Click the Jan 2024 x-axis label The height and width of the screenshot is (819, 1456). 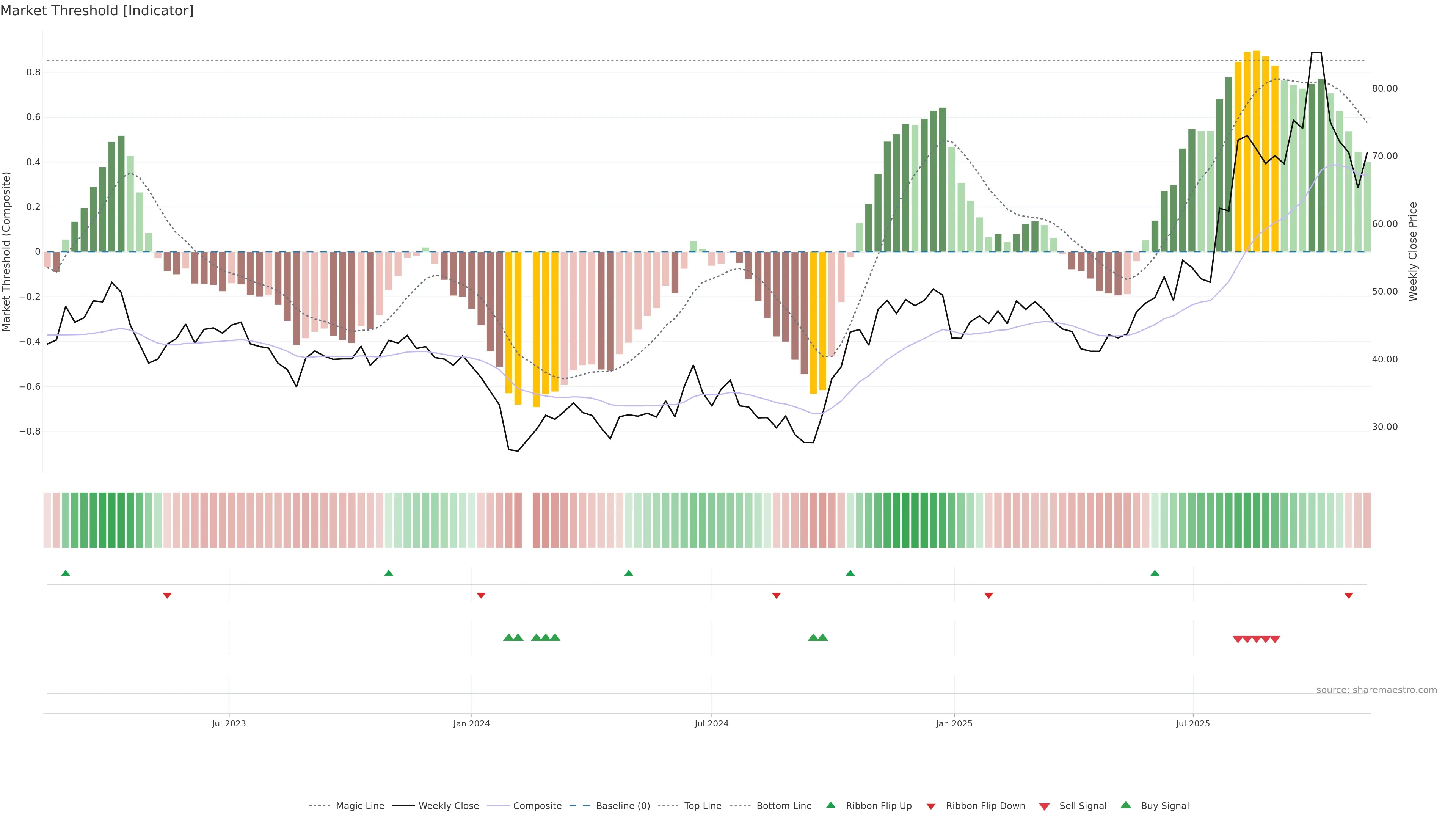click(x=471, y=723)
